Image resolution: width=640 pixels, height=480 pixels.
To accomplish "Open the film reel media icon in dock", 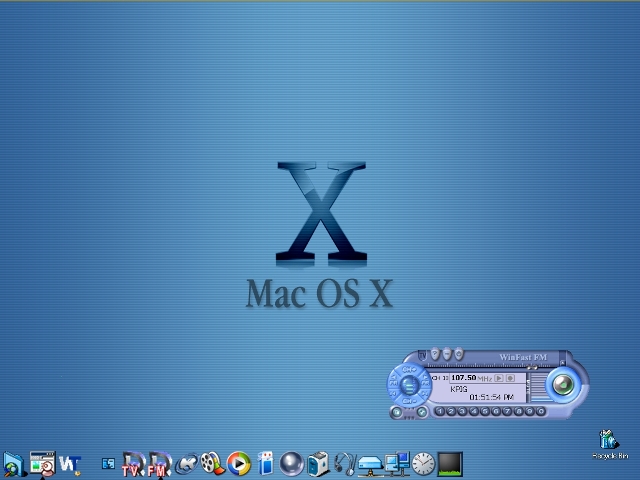I will tap(211, 463).
